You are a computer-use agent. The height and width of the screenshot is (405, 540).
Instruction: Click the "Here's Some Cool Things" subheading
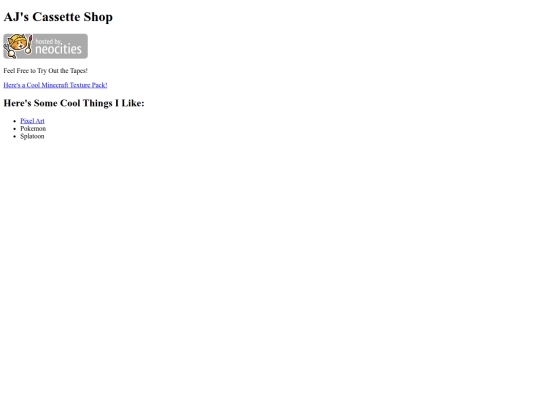pos(59,103)
